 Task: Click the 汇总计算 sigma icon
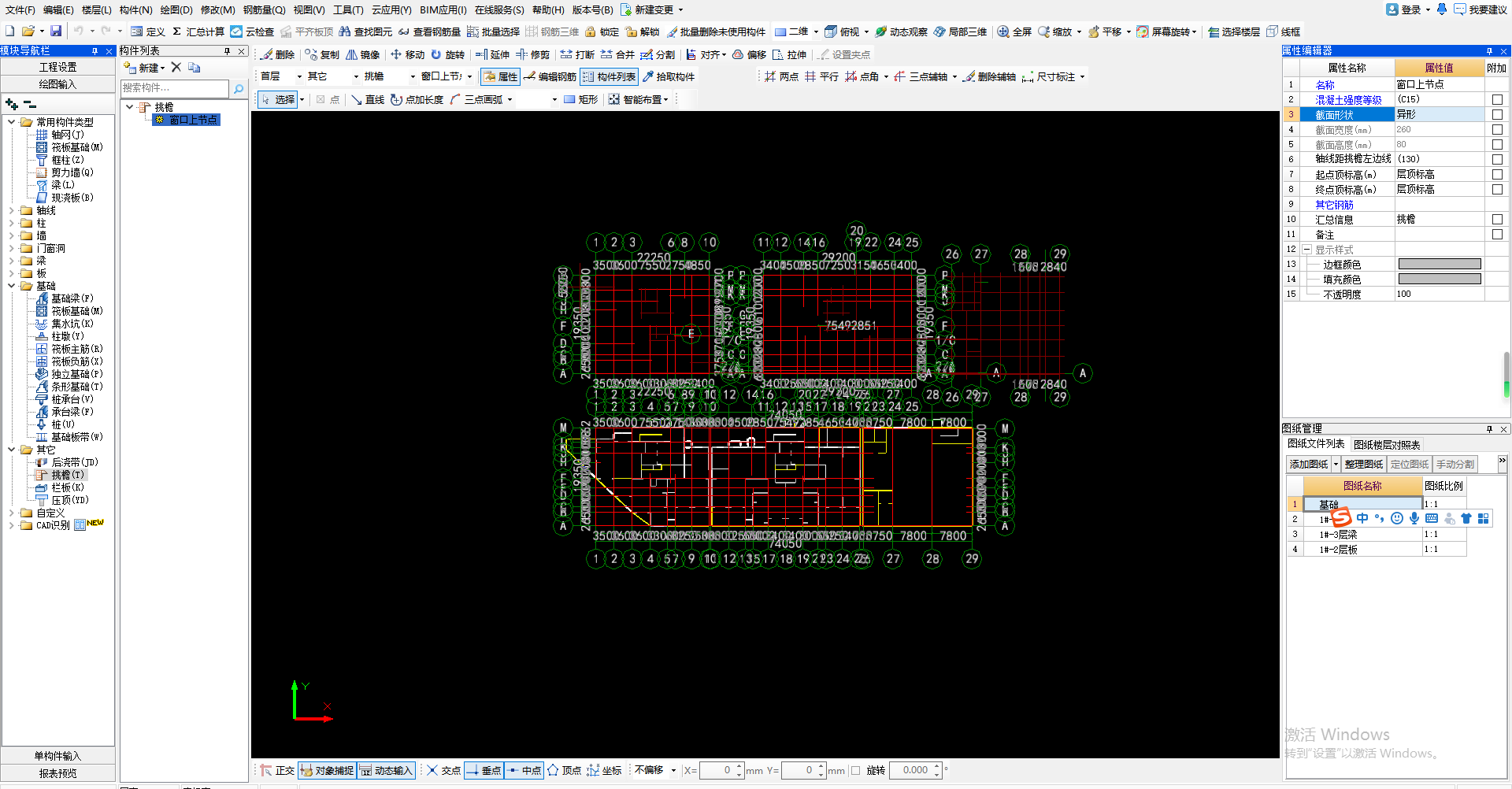click(198, 31)
